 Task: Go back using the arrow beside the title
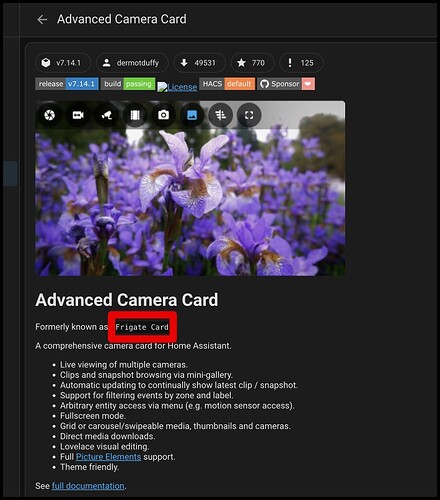click(x=42, y=20)
